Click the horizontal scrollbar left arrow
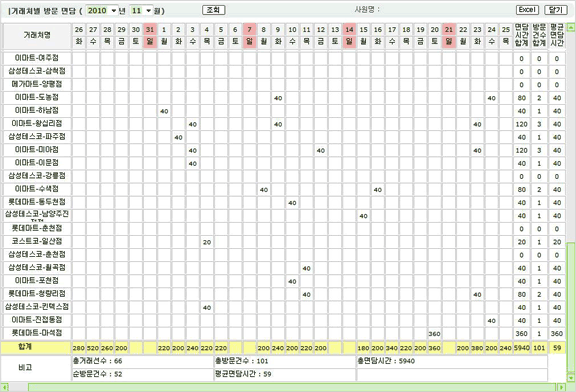Image resolution: width=576 pixels, height=392 pixels. point(4,387)
